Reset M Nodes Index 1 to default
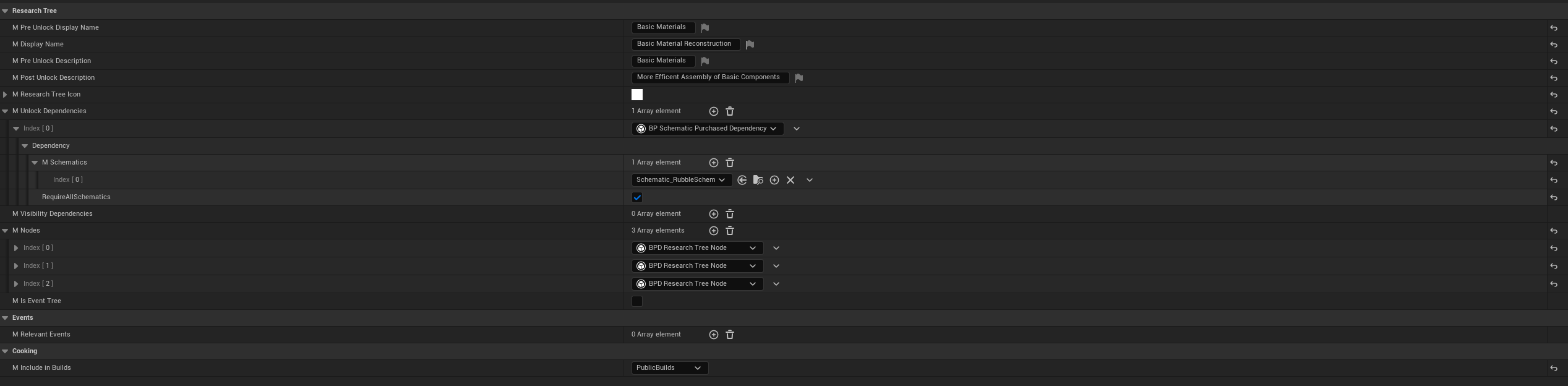The width and height of the screenshot is (1568, 386). 1553,266
